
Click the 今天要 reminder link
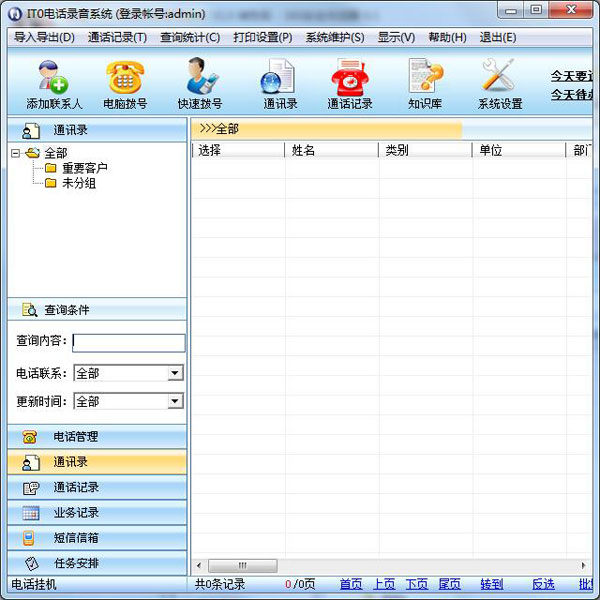572,76
